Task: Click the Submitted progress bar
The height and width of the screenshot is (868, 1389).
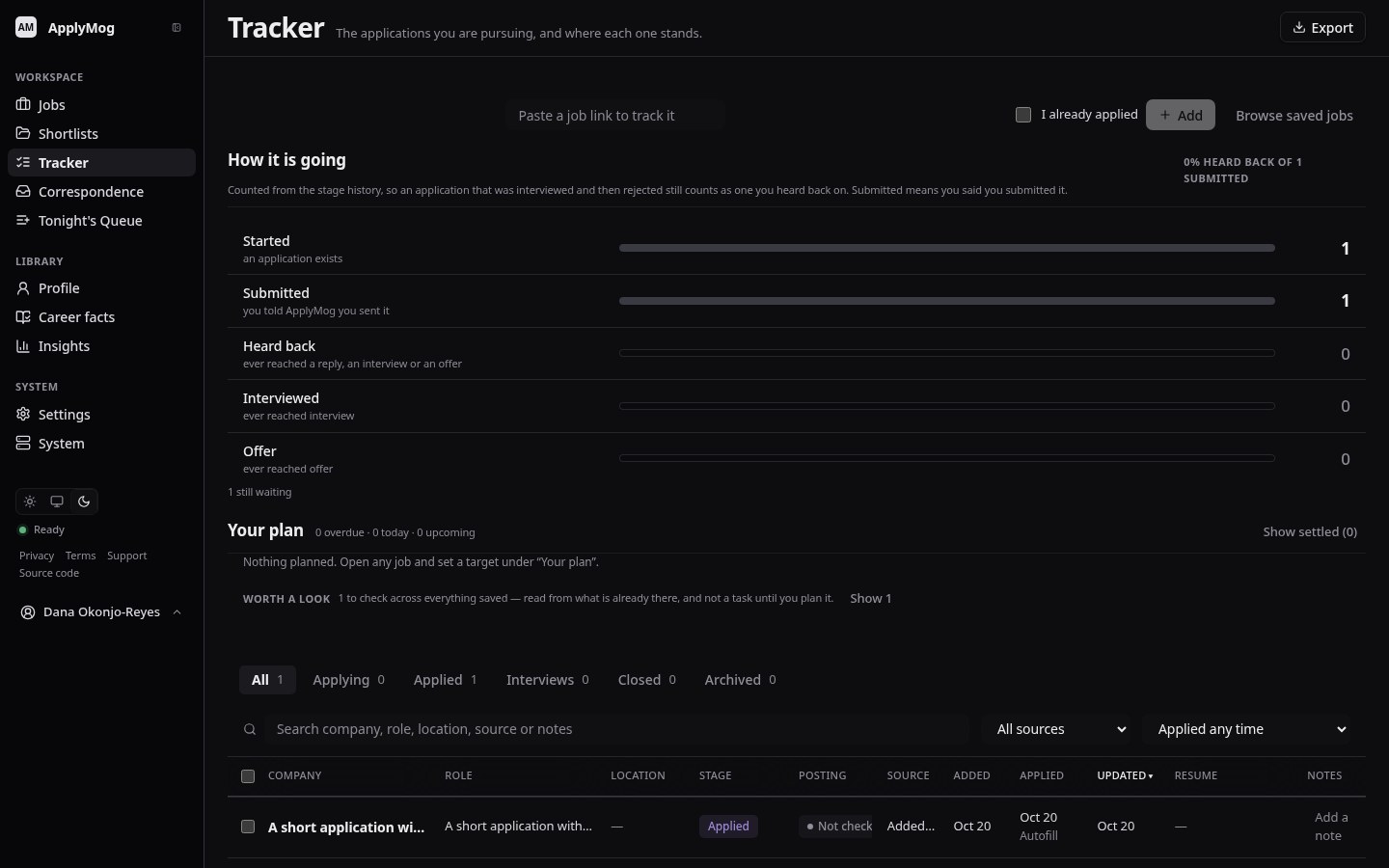Action: point(947,301)
